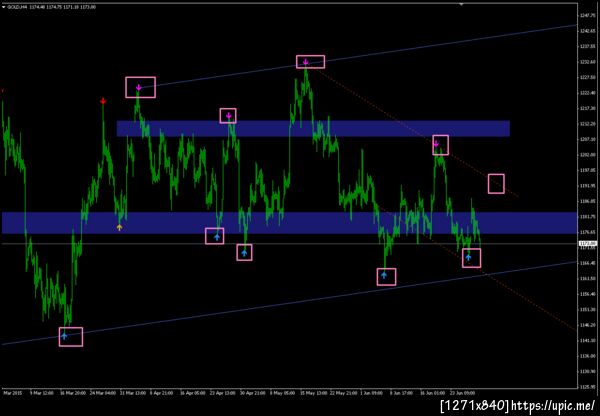Click time axis label 9 Mar 12:00
Viewport: 600px width, 416px height.
click(x=42, y=393)
